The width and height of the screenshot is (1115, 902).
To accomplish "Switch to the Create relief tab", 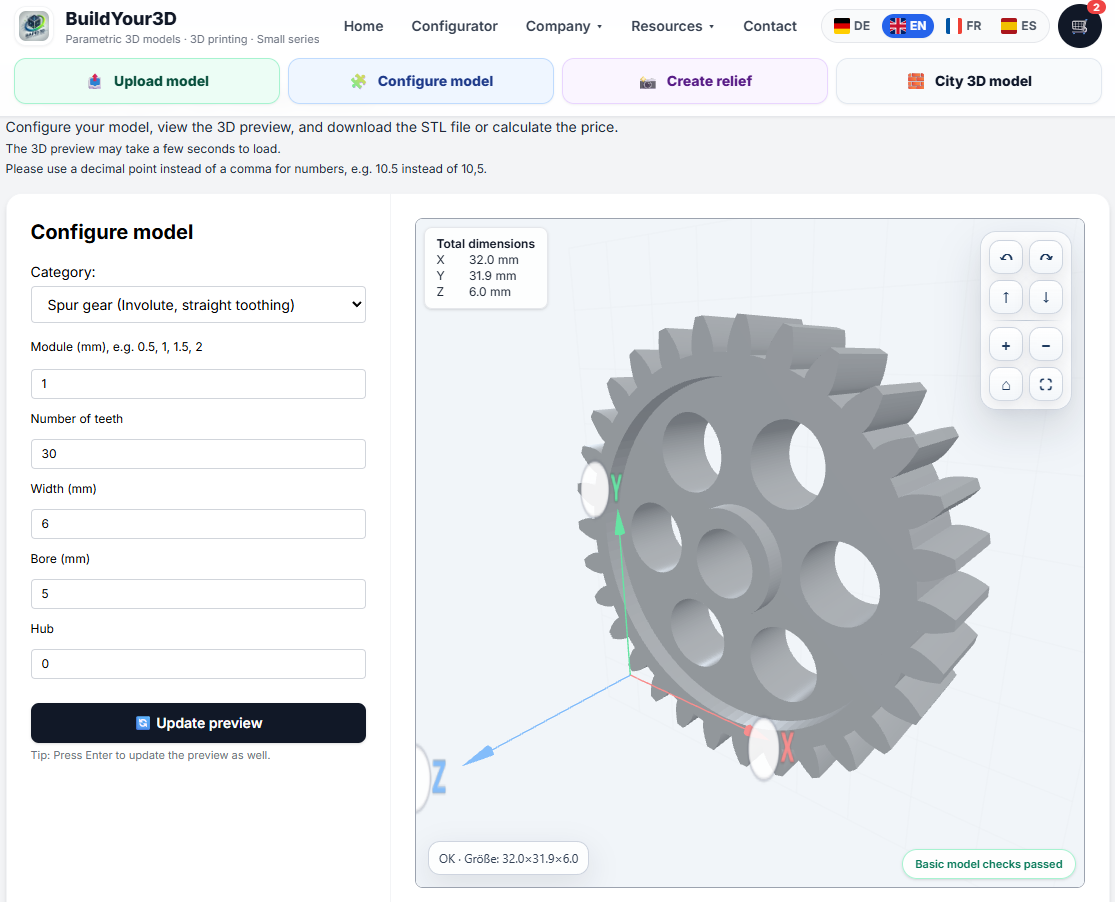I will tap(695, 81).
